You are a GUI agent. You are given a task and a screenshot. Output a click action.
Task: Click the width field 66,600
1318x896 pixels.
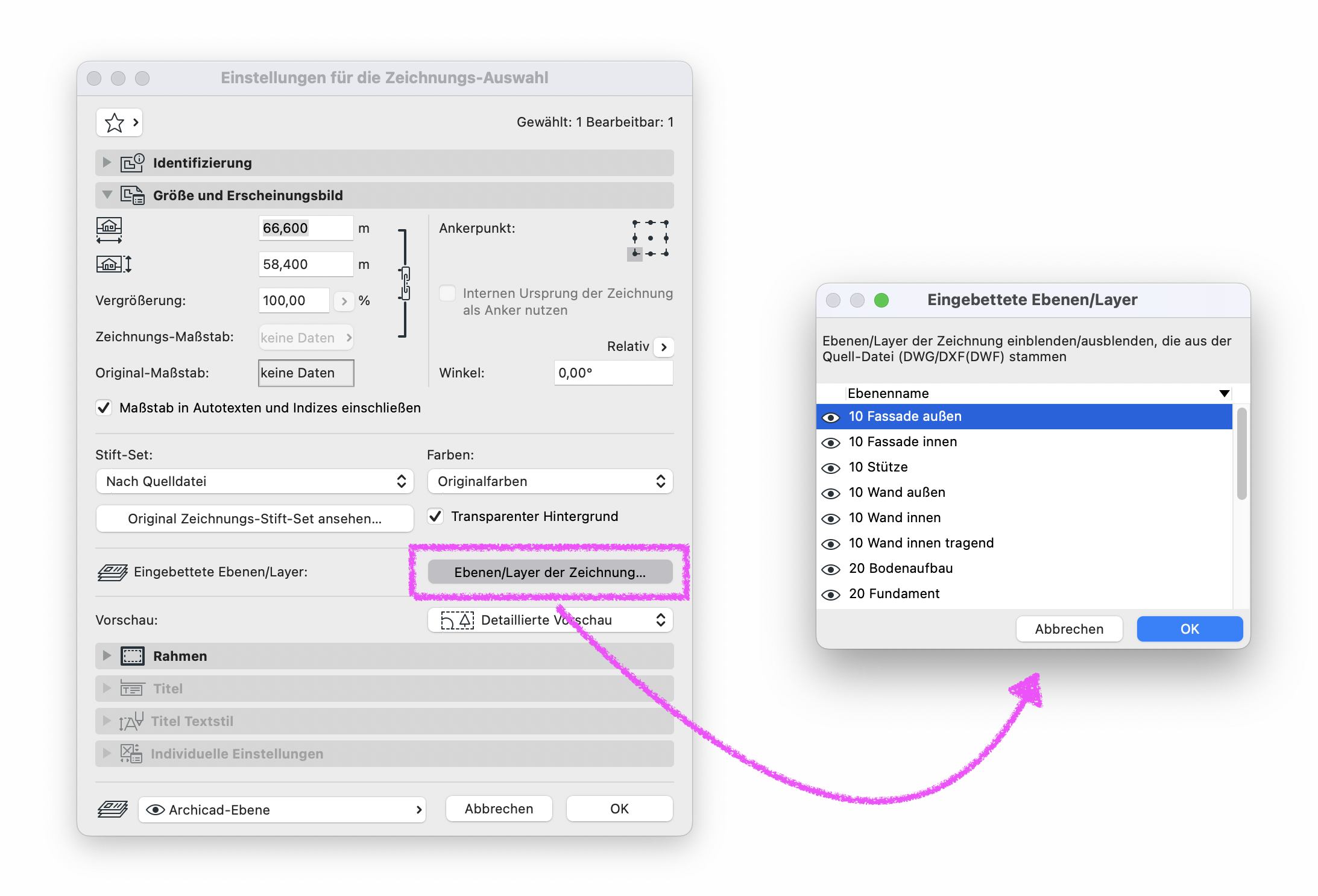pyautogui.click(x=306, y=228)
